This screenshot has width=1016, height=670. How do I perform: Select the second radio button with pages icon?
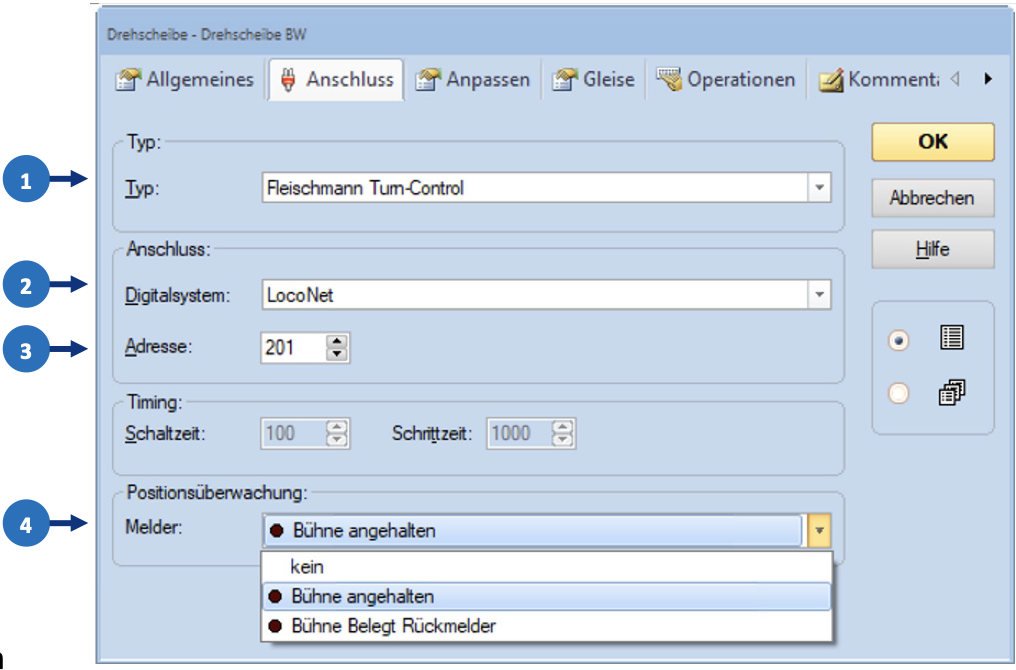(x=898, y=394)
